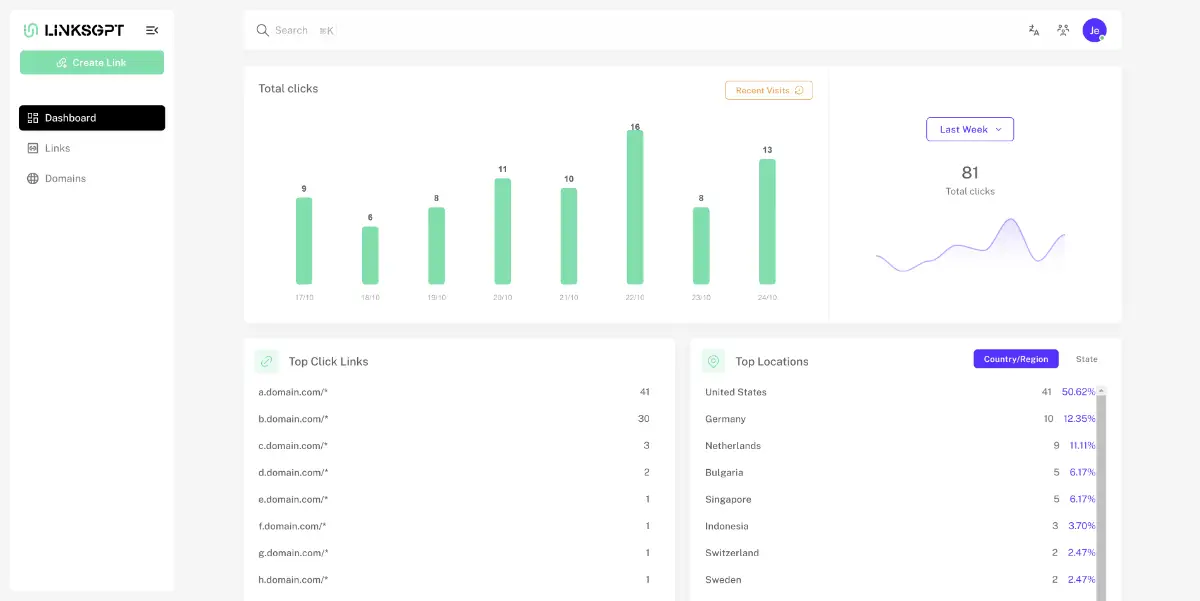Viewport: 1200px width, 601px height.
Task: Click the link icon beside Top Click Links
Action: 266,361
